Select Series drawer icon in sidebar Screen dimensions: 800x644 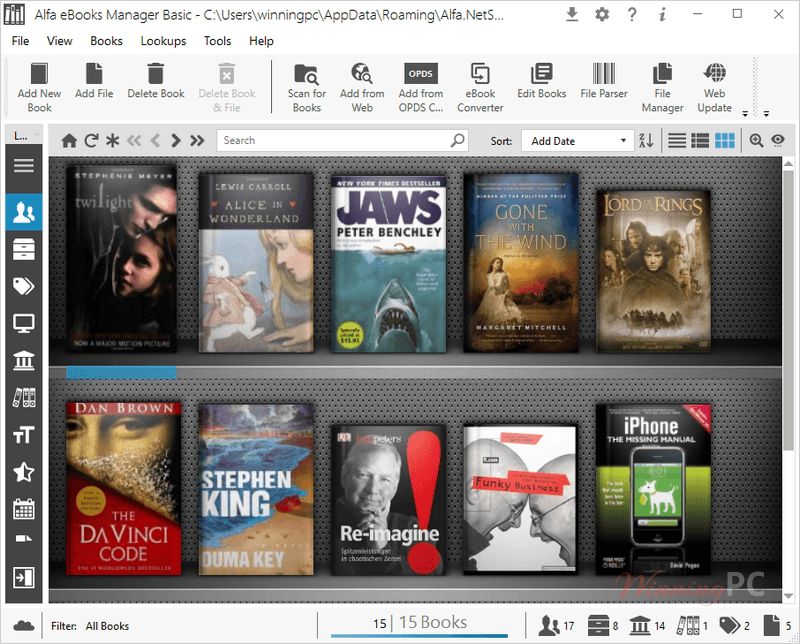click(x=23, y=250)
